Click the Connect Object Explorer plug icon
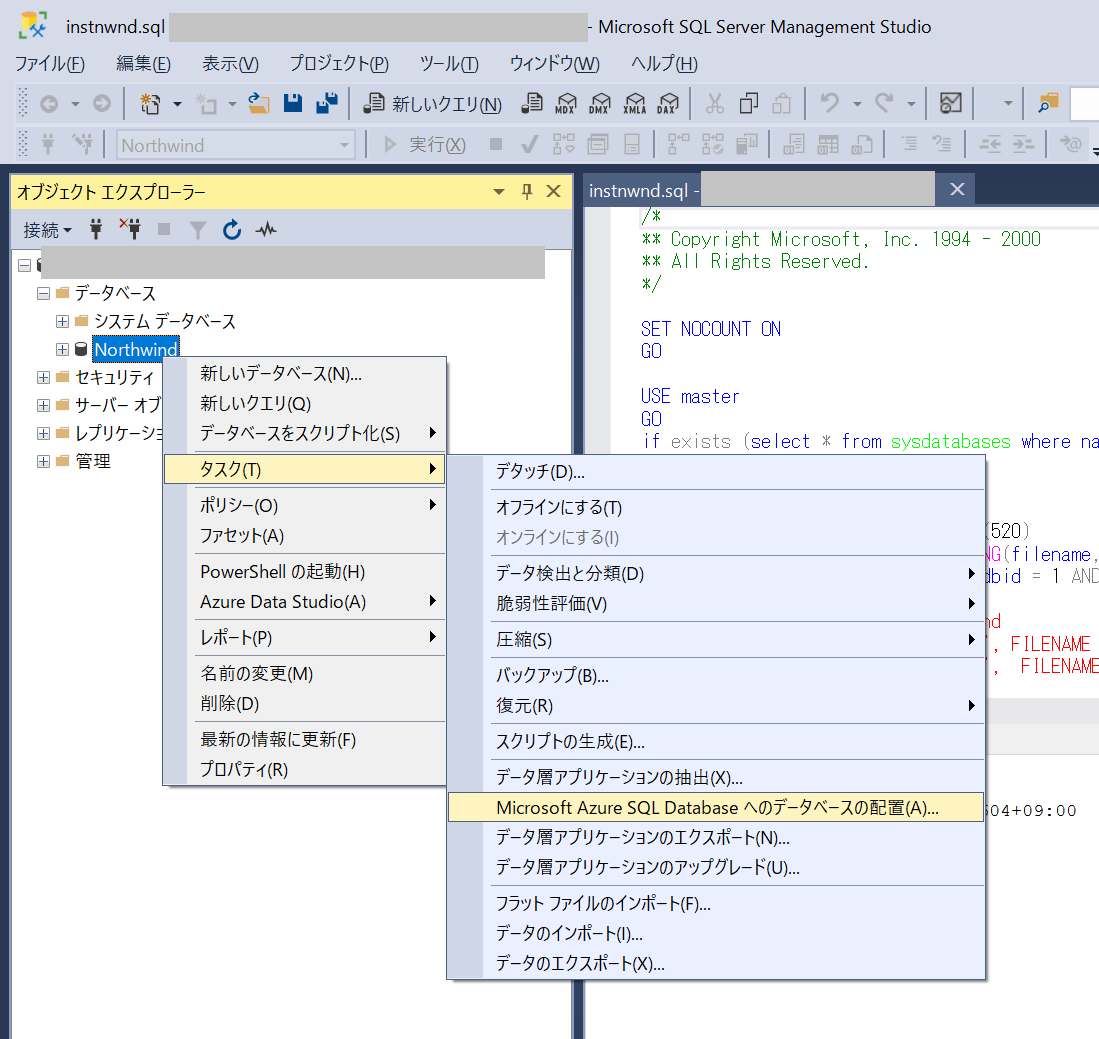Viewport: 1099px width, 1039px height. point(96,229)
